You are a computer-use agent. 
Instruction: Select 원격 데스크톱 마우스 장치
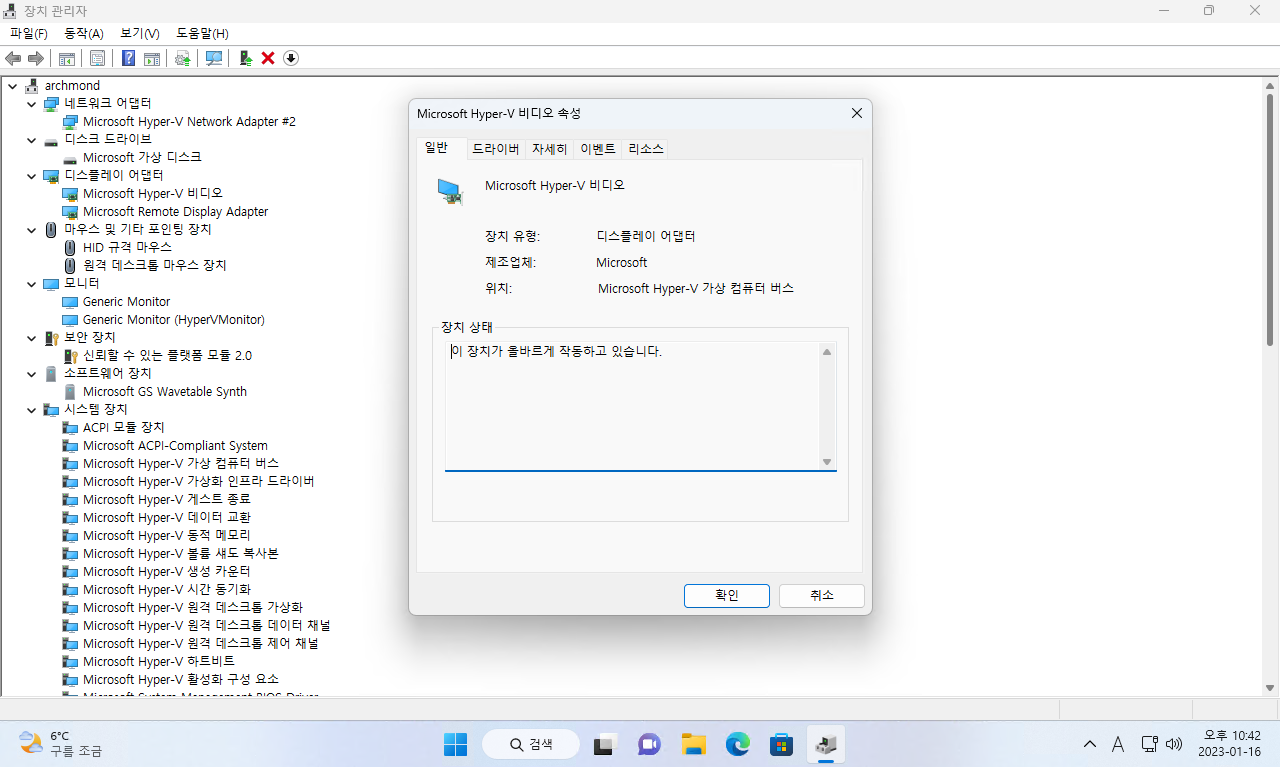point(155,266)
